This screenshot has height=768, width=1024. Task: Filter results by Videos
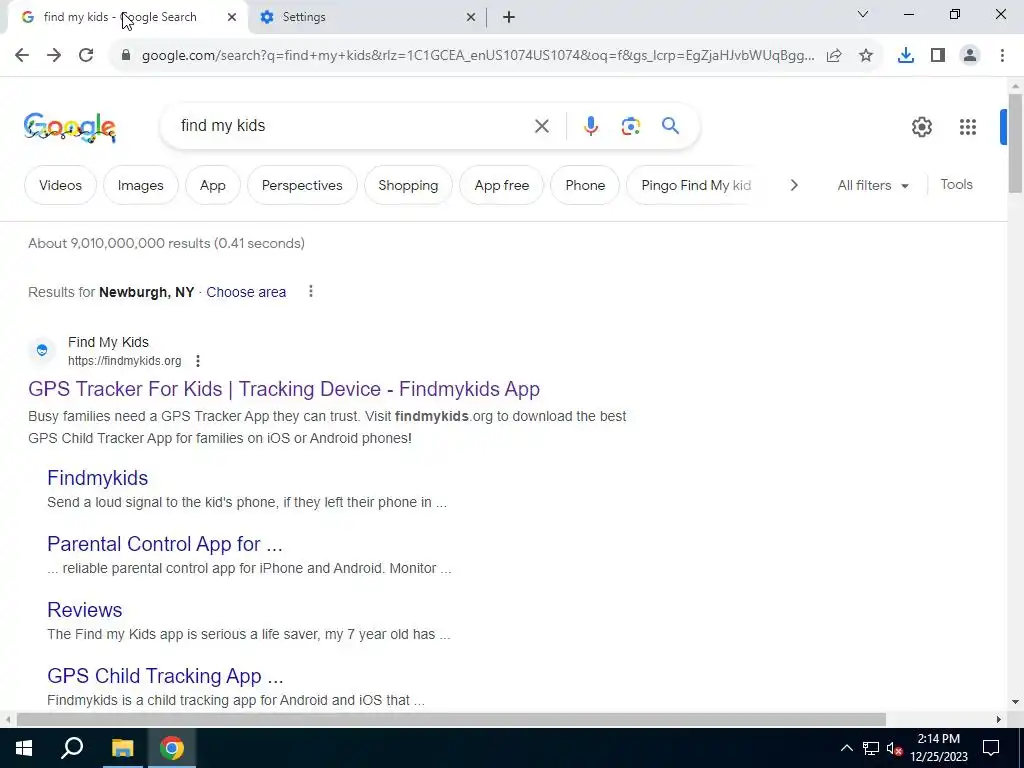tap(60, 185)
